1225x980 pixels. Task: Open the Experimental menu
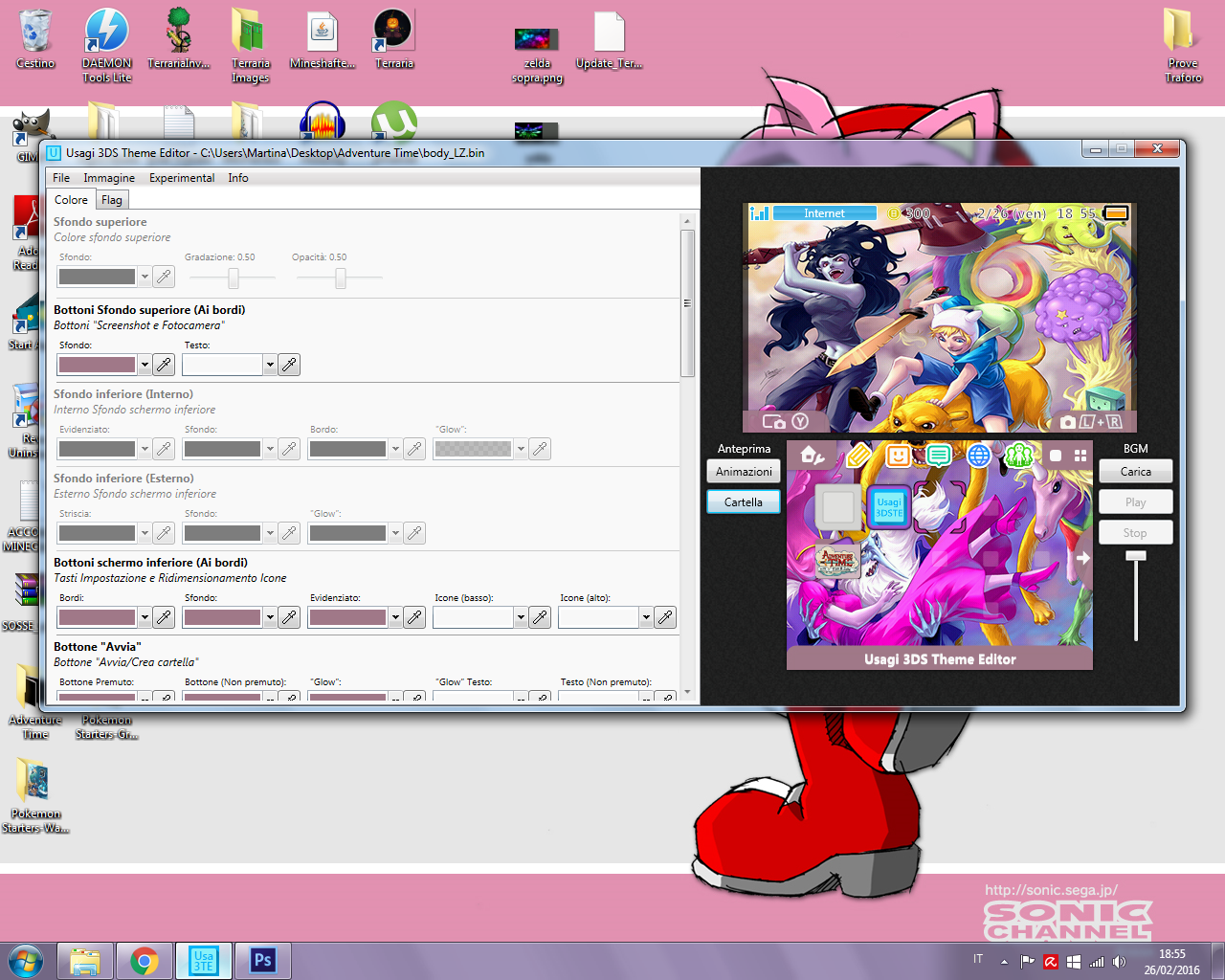coord(182,178)
